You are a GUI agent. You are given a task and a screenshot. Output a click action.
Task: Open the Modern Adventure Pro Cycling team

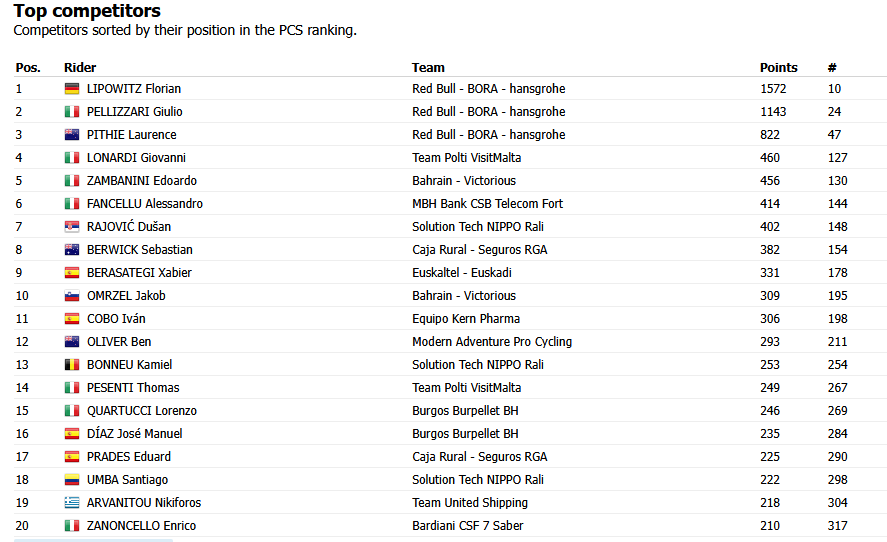coord(492,342)
